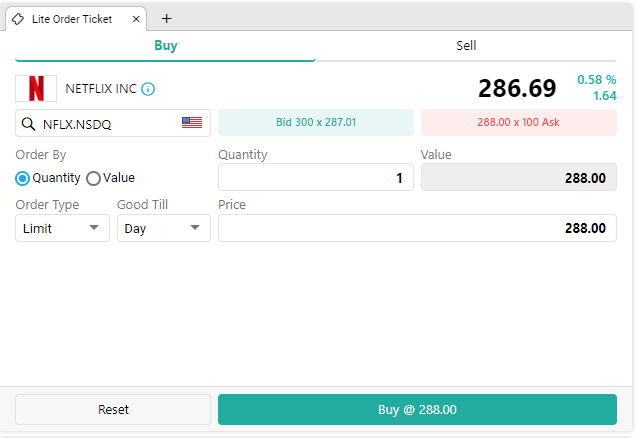Image resolution: width=636 pixels, height=438 pixels.
Task: Focus the Price input field
Action: pos(417,228)
